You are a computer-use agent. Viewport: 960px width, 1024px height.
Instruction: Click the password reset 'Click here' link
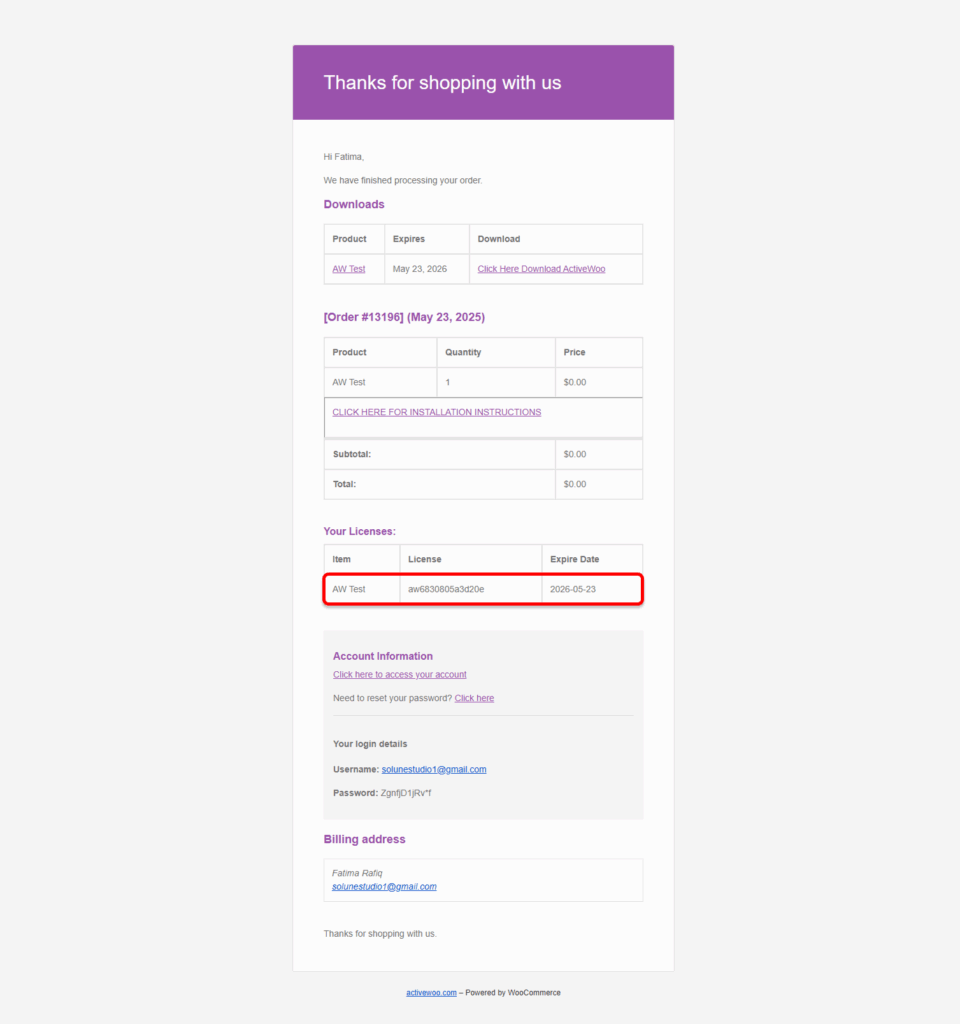point(474,698)
